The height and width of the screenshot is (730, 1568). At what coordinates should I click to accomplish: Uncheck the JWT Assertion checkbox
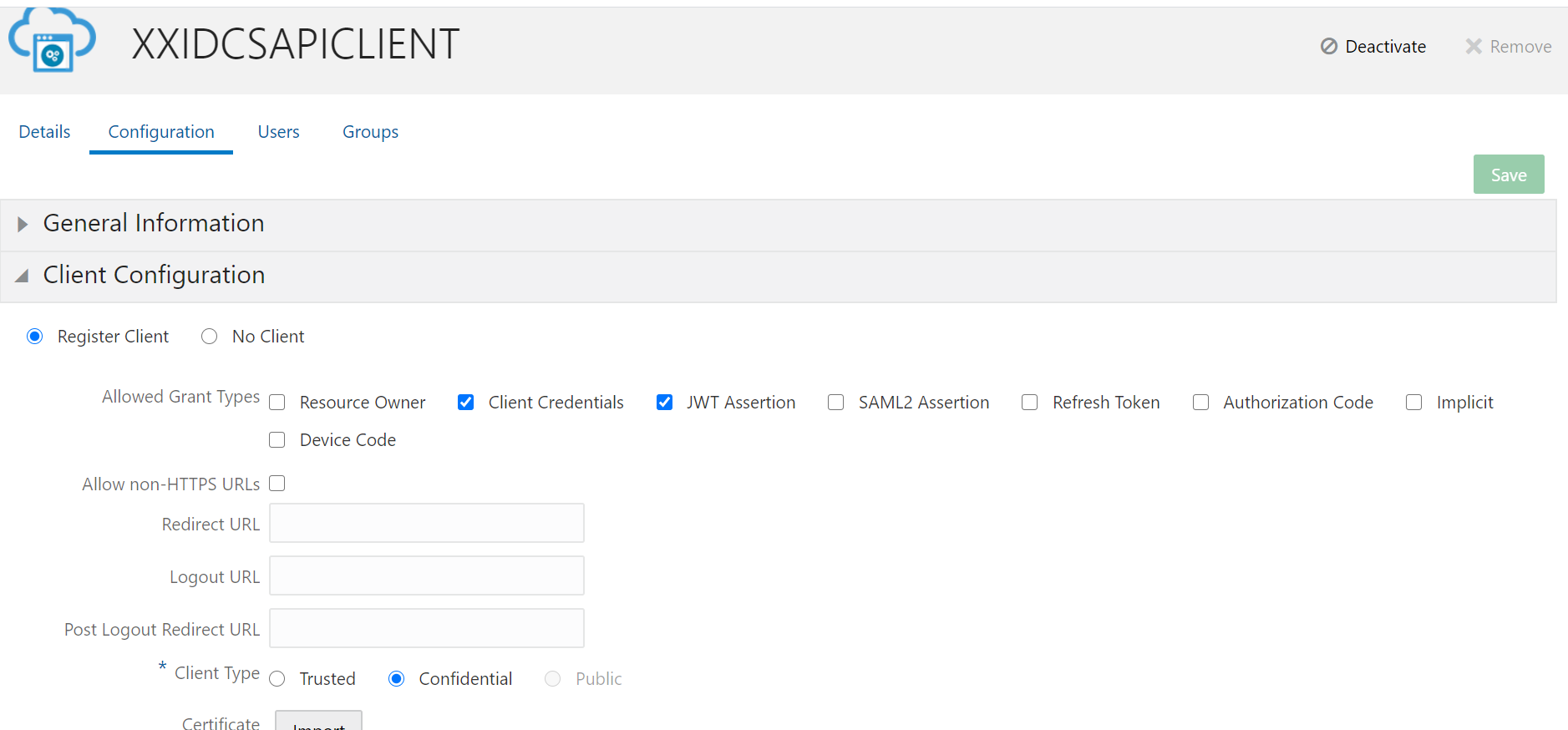665,403
